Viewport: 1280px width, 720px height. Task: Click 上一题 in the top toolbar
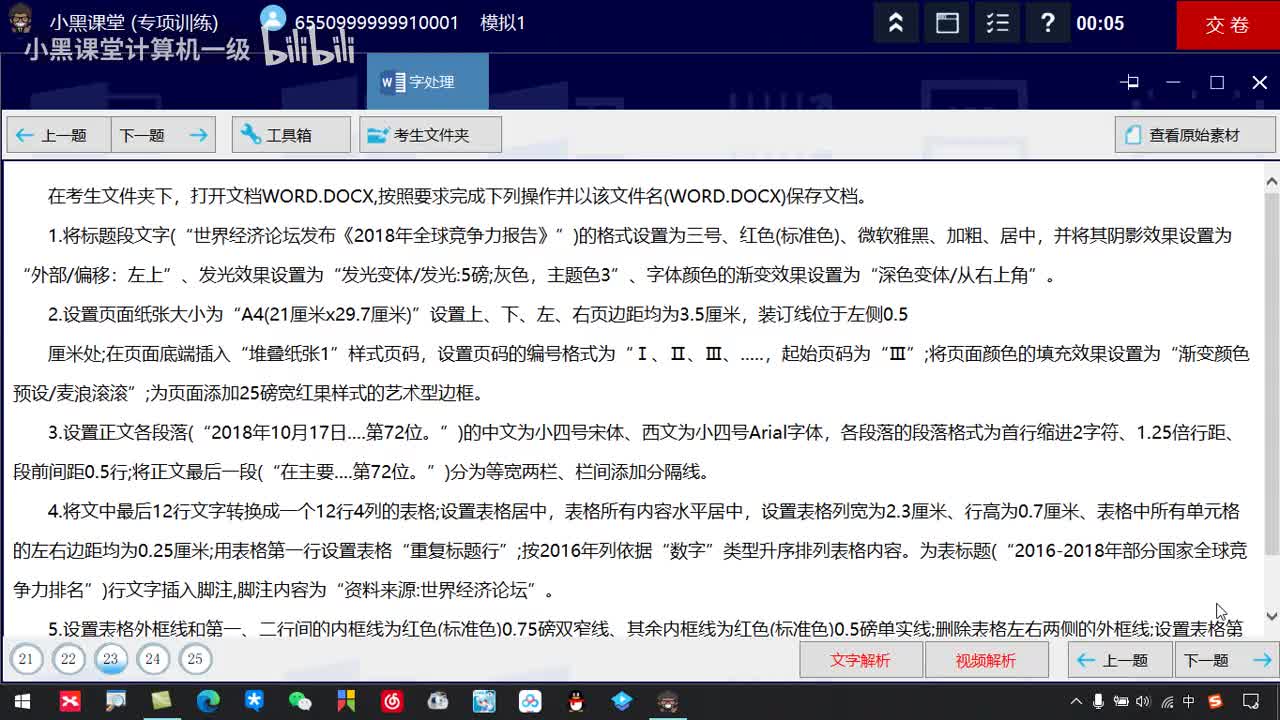pos(58,135)
